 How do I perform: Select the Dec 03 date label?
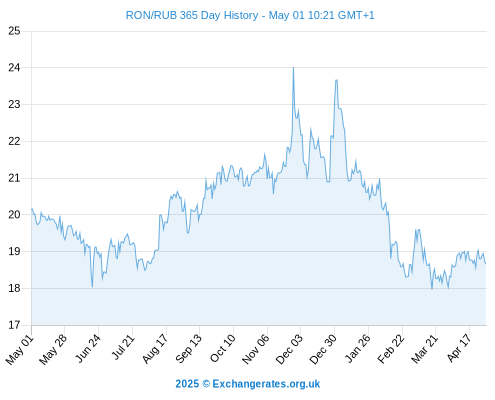click(x=289, y=349)
